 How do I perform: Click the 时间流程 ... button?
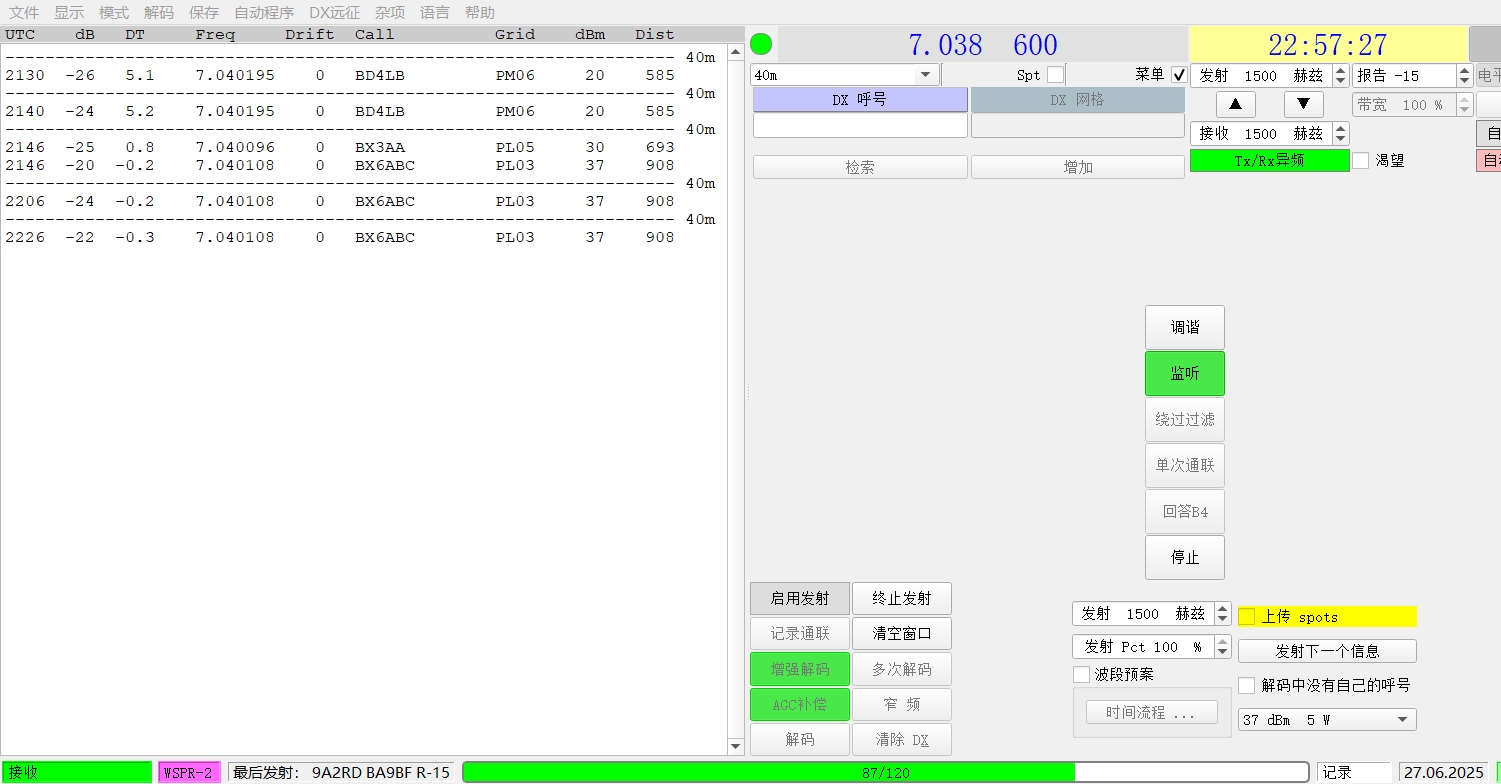tap(1152, 713)
